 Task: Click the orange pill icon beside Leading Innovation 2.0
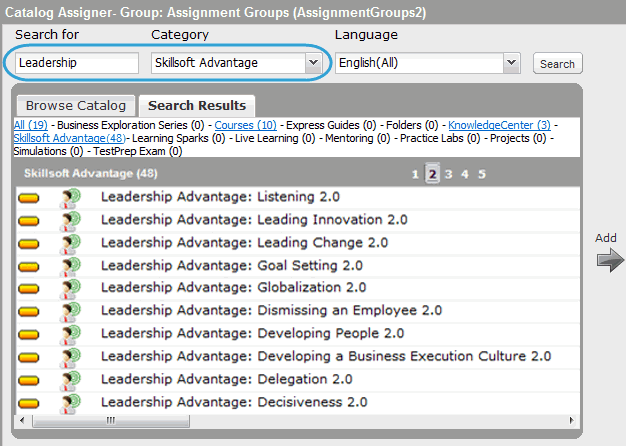[x=28, y=220]
